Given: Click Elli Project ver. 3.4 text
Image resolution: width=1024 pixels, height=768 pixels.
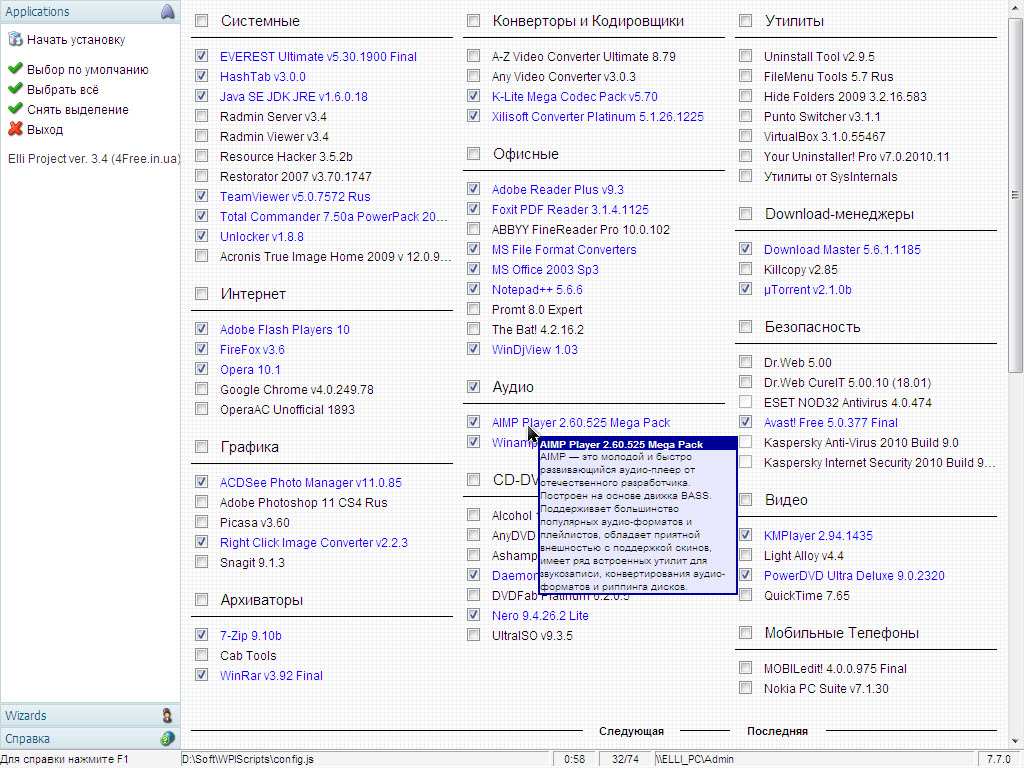Looking at the screenshot, I should (x=93, y=159).
